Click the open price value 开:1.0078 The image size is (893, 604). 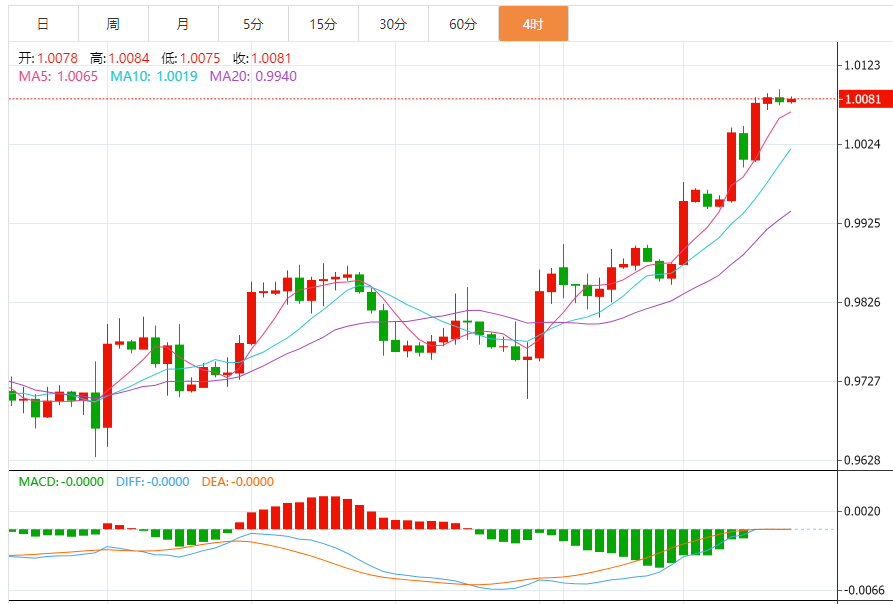click(x=48, y=58)
